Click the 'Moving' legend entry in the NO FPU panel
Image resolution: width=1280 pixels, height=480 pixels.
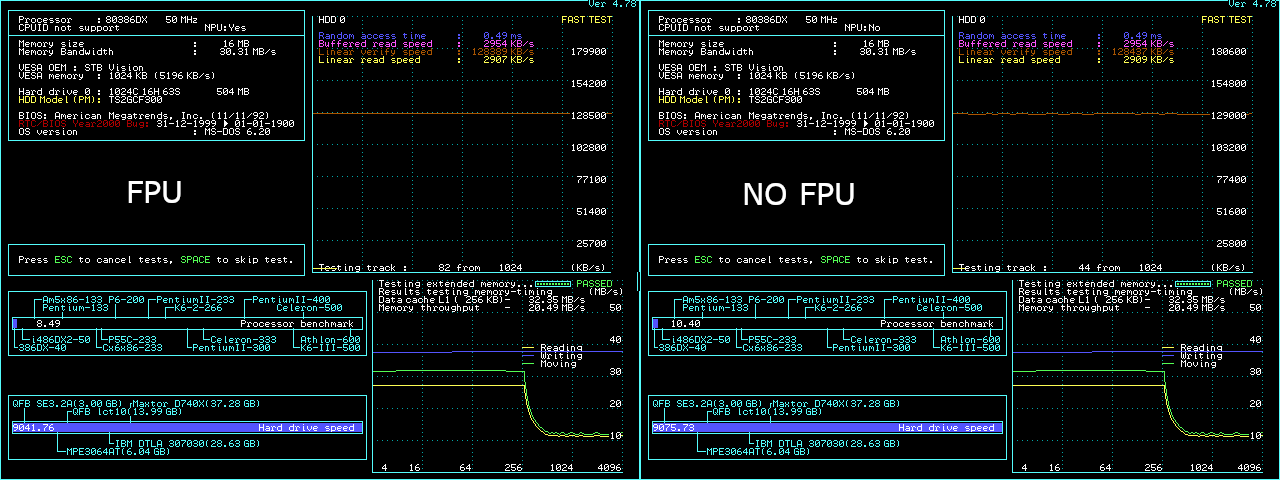1198,364
